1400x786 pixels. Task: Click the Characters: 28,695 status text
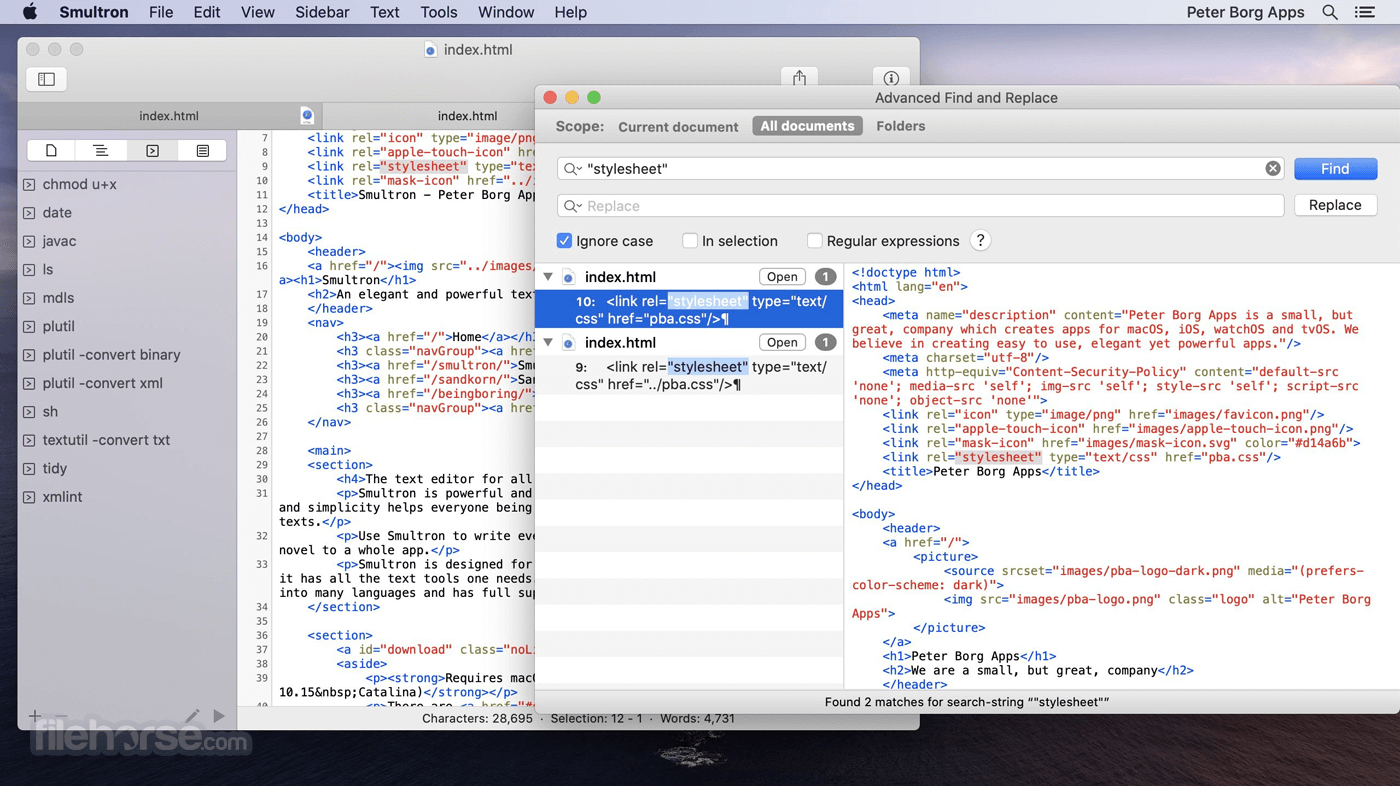click(x=477, y=718)
